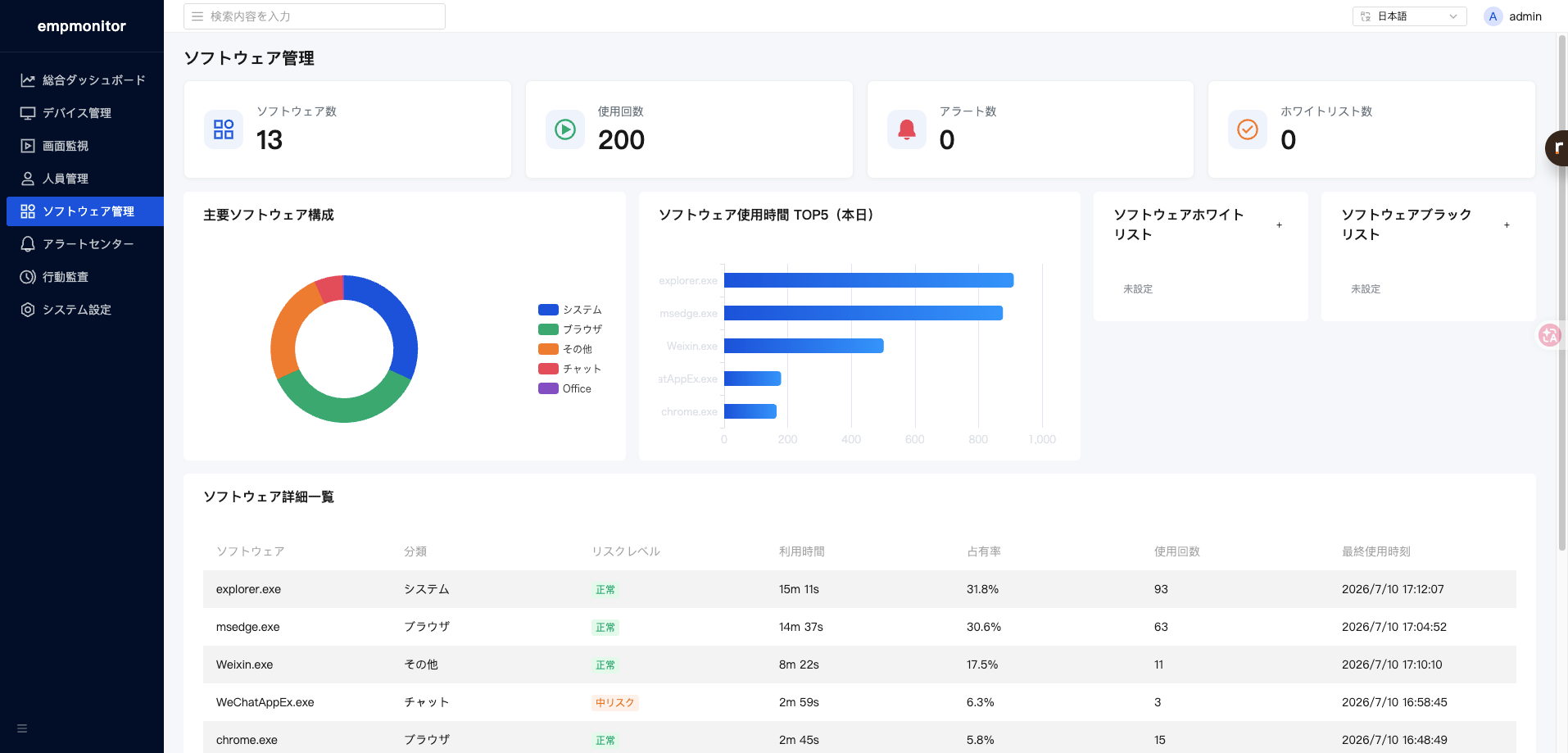Click the ソフトウェア column header

click(251, 551)
